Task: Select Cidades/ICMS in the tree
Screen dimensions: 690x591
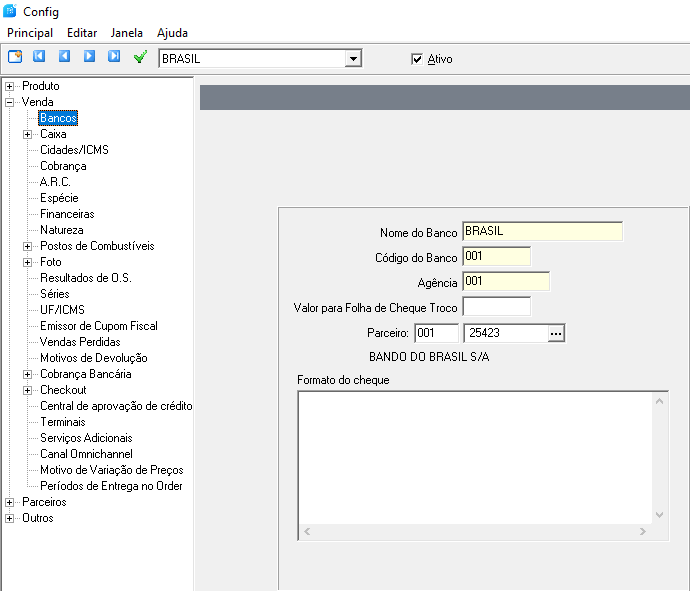Action: (x=74, y=150)
